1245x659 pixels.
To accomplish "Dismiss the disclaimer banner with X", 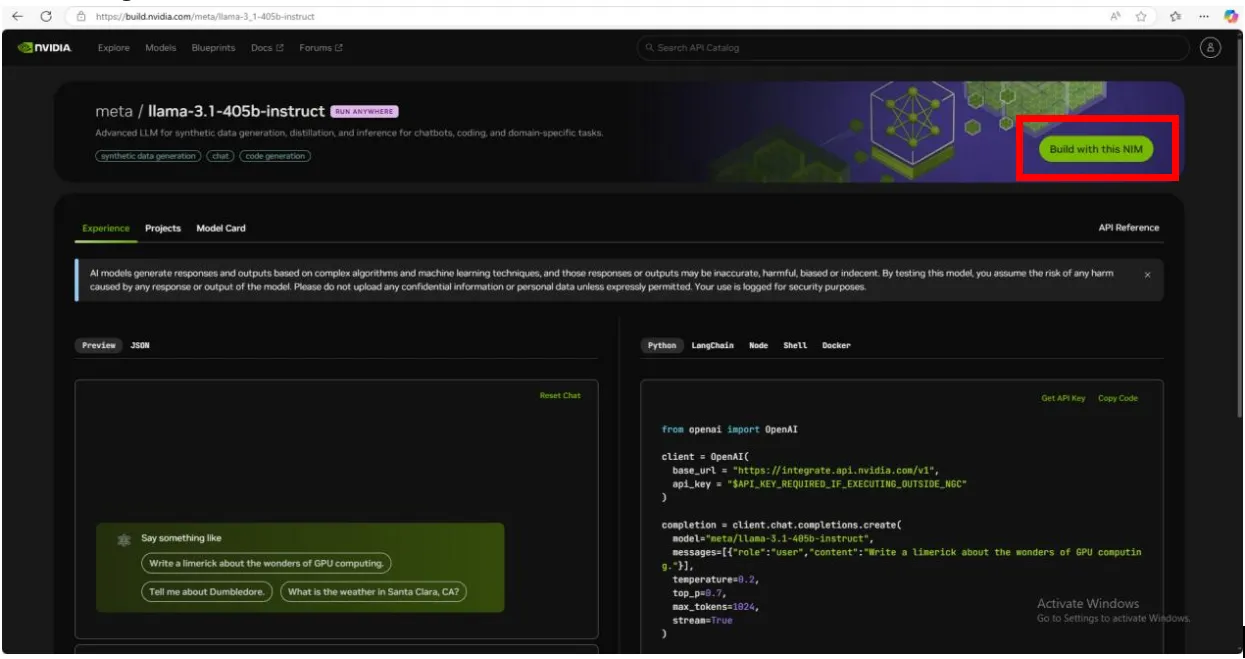I will pos(1147,274).
